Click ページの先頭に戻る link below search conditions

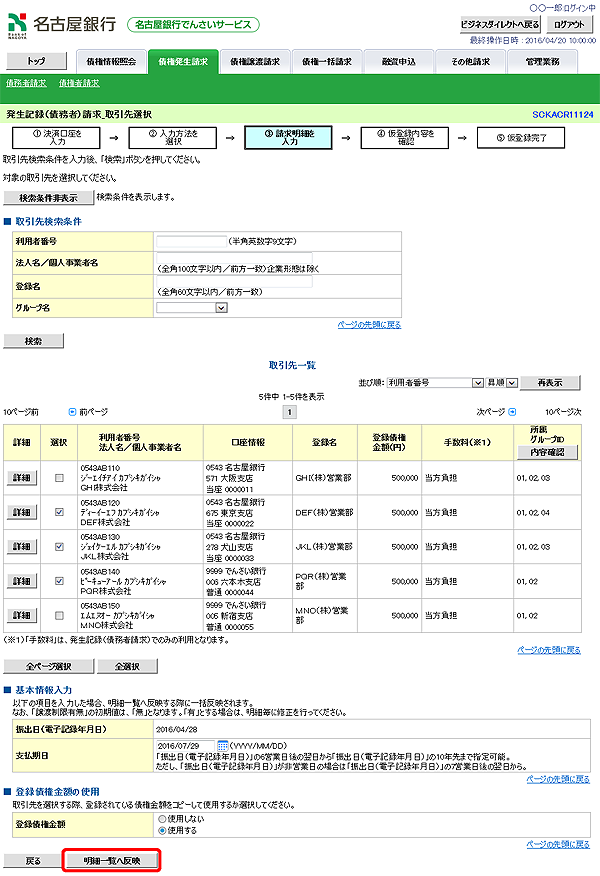click(x=369, y=325)
